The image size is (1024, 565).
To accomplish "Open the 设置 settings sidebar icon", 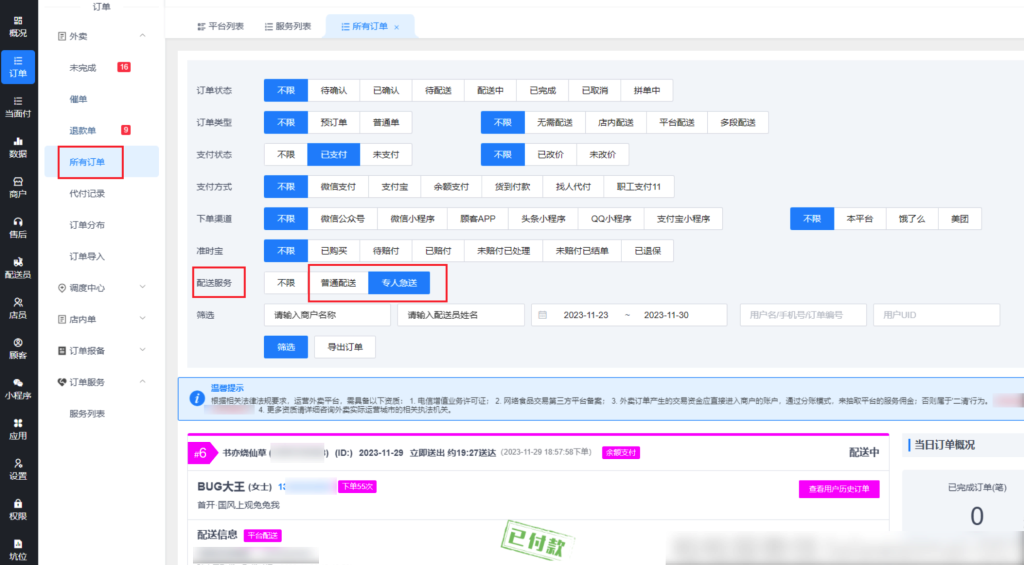I will 18,469.
